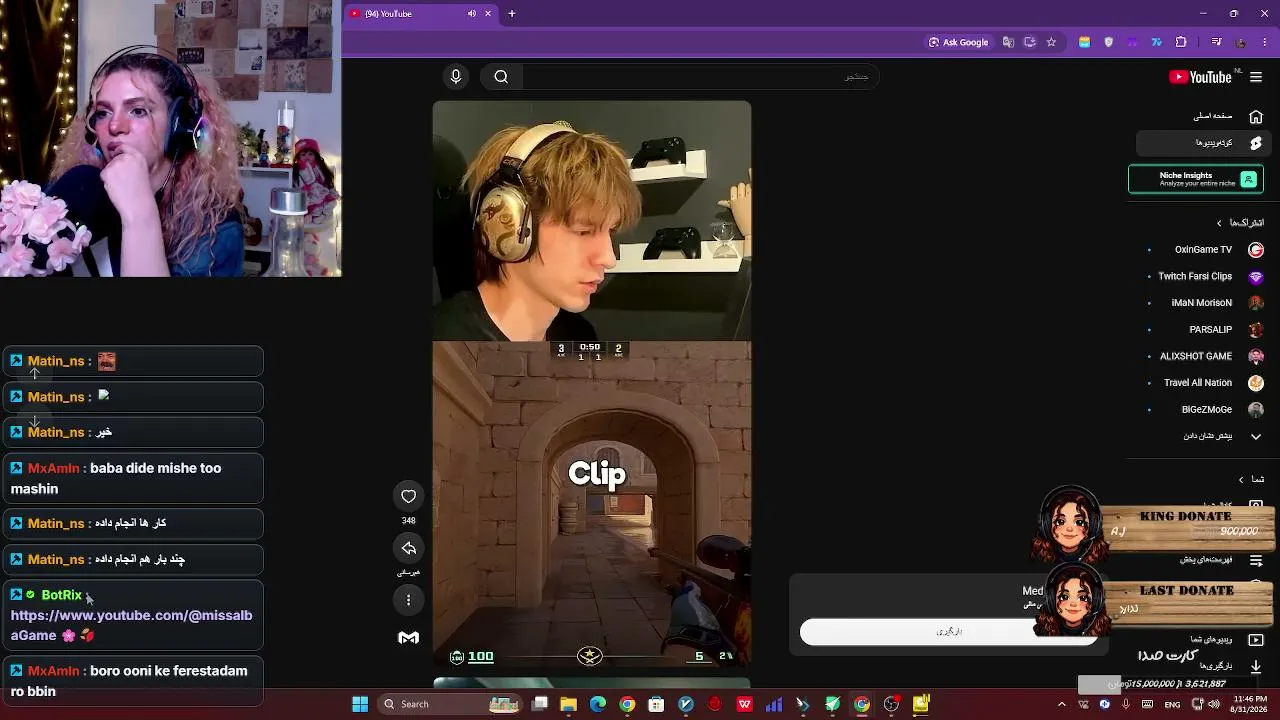
Task: Open the PARSALIP channel
Action: 1206,330
